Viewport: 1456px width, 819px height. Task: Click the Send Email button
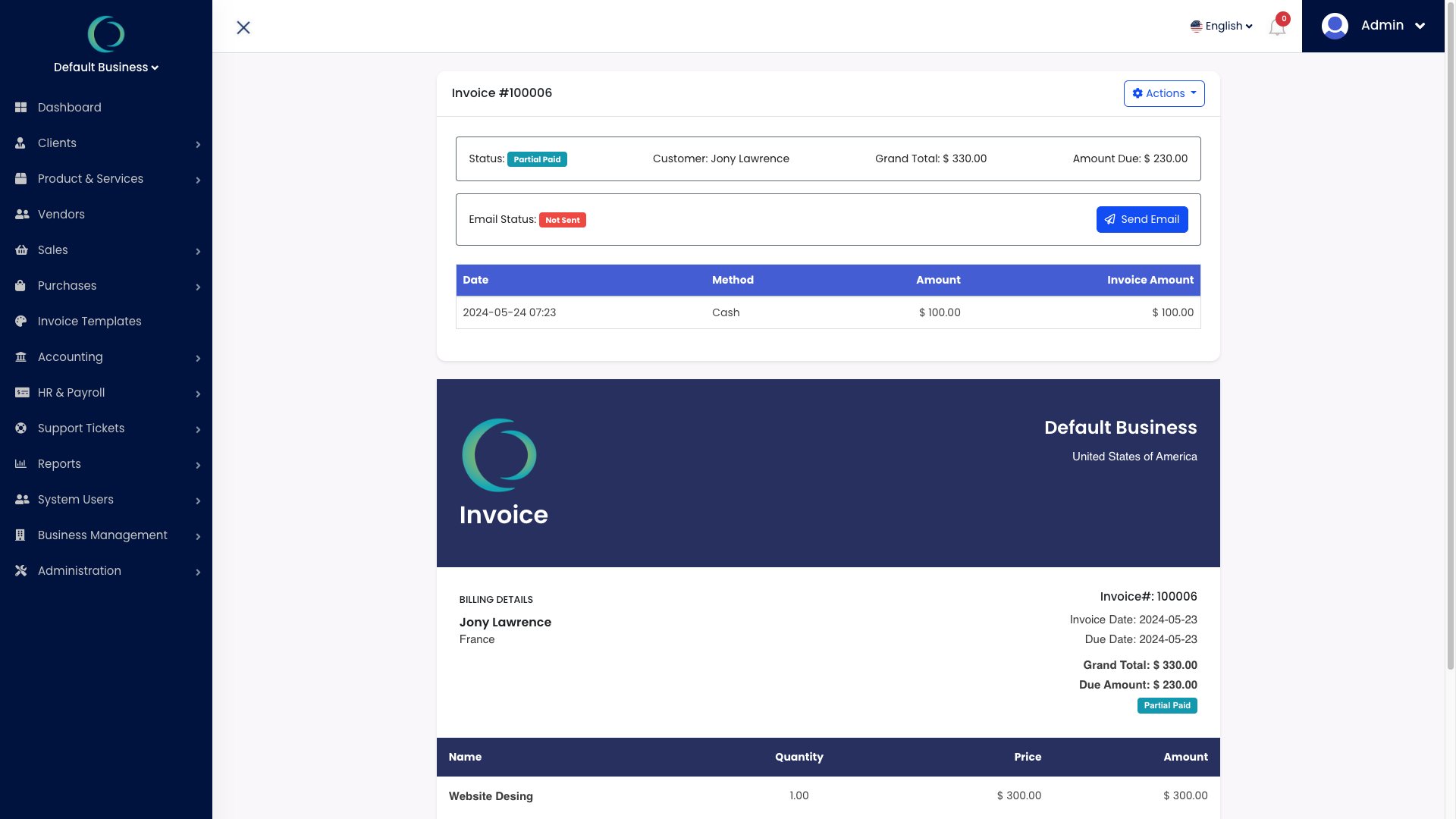click(x=1142, y=219)
